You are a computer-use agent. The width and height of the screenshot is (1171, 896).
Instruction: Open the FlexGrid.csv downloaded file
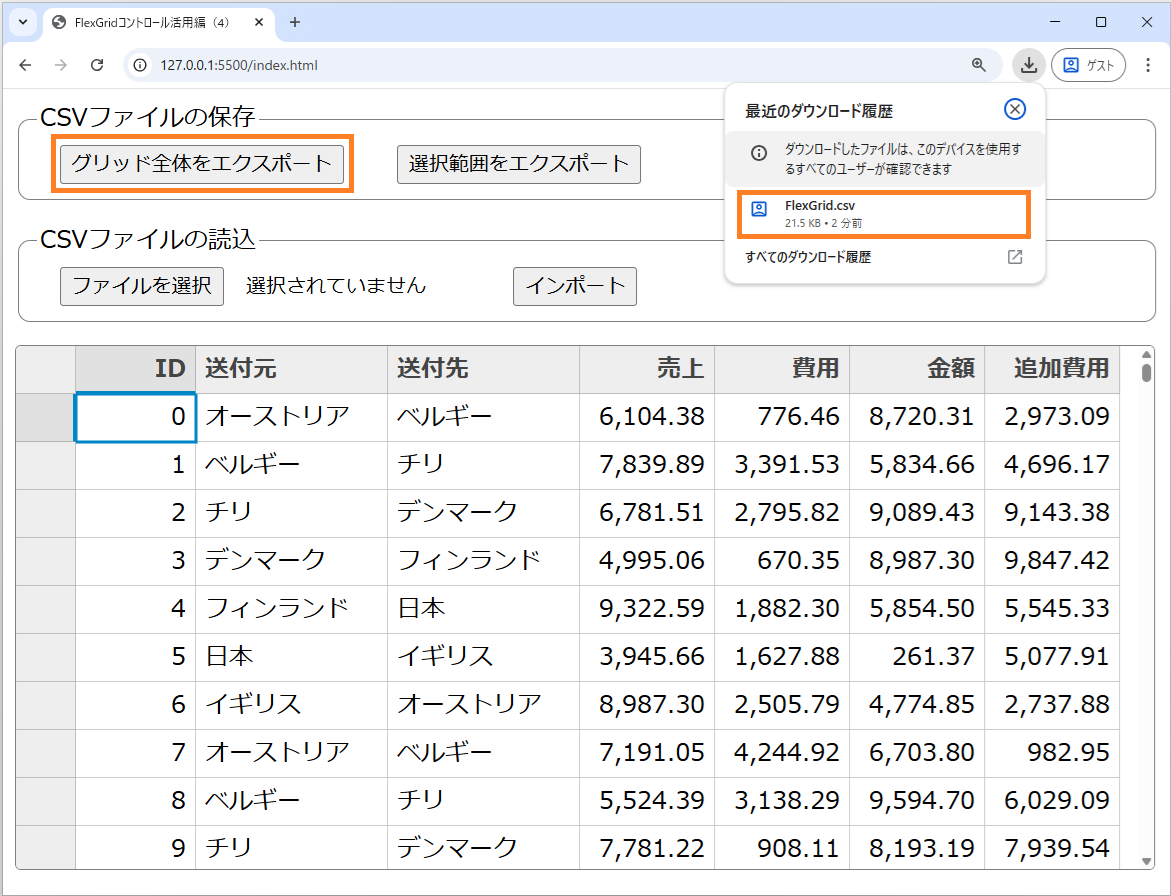pyautogui.click(x=884, y=214)
